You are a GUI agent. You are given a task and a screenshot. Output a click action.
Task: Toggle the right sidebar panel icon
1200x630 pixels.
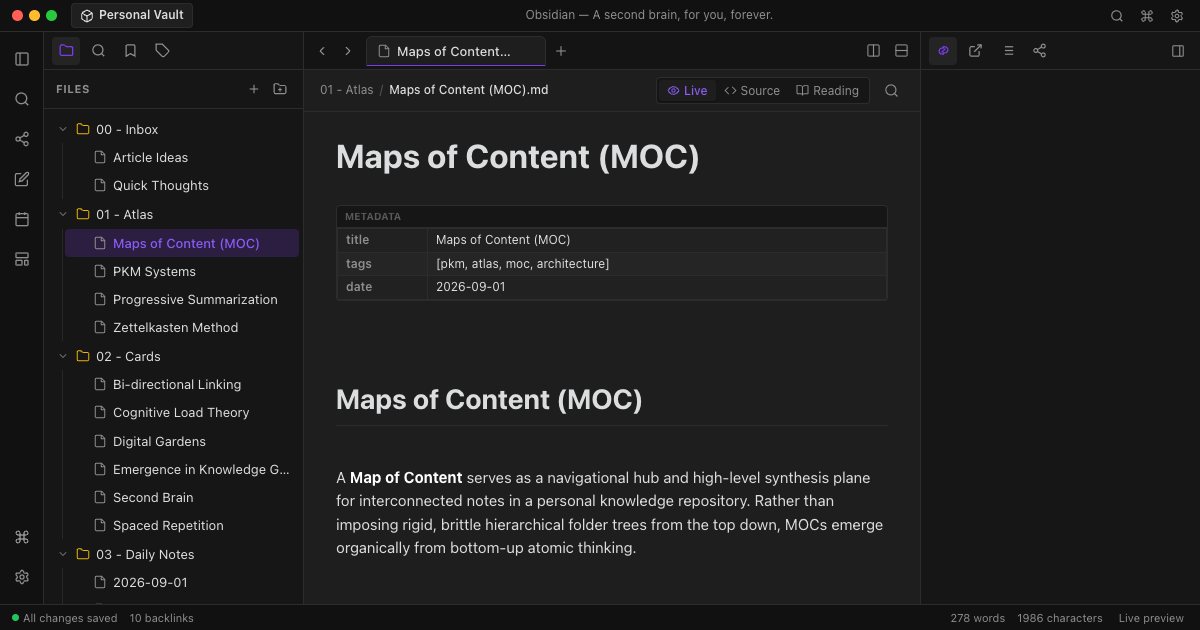[x=1178, y=51]
